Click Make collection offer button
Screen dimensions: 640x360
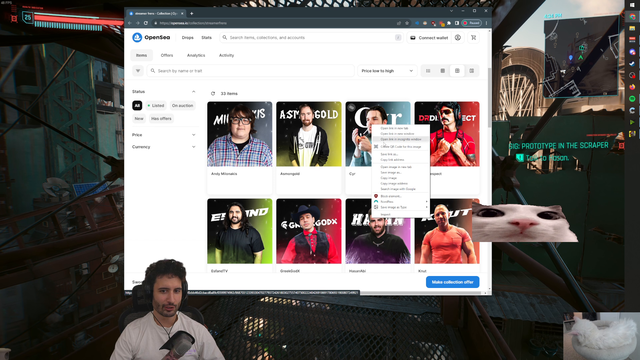[x=453, y=282]
